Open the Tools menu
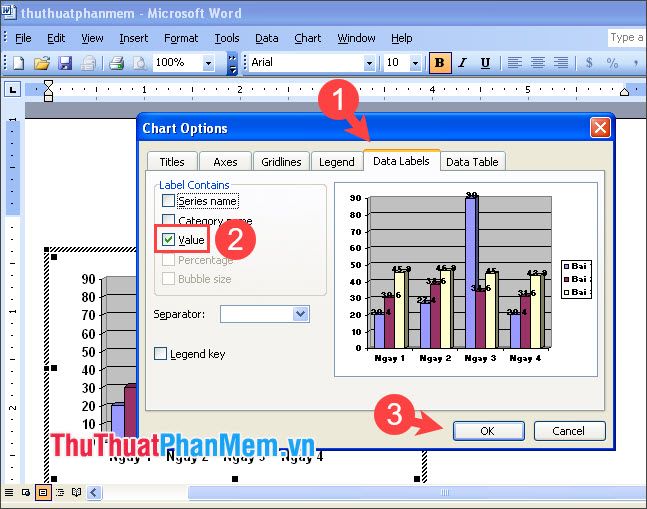The height and width of the screenshot is (509, 647). pos(227,38)
